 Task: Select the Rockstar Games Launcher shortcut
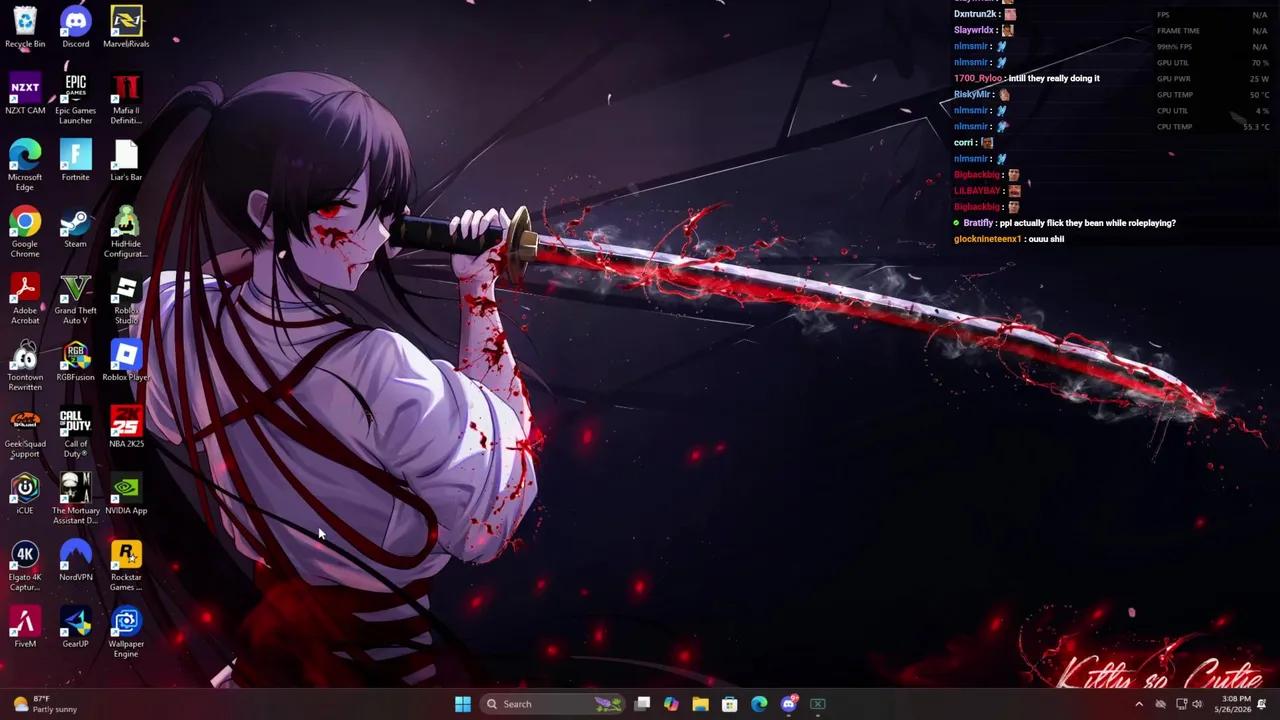(126, 566)
